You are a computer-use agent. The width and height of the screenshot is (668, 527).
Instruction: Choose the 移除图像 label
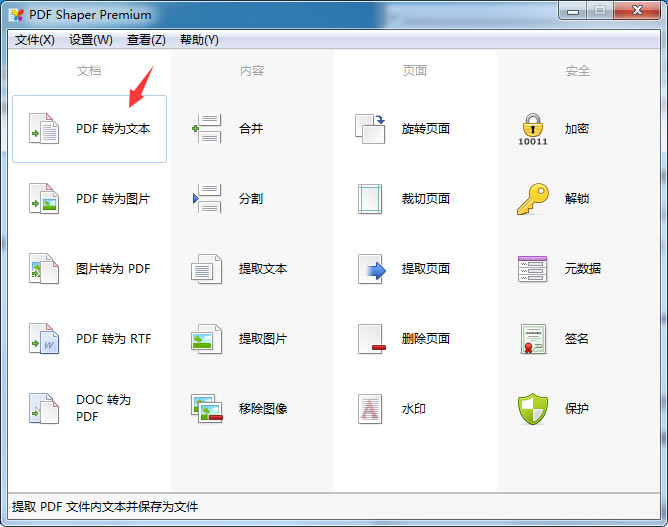[x=263, y=409]
